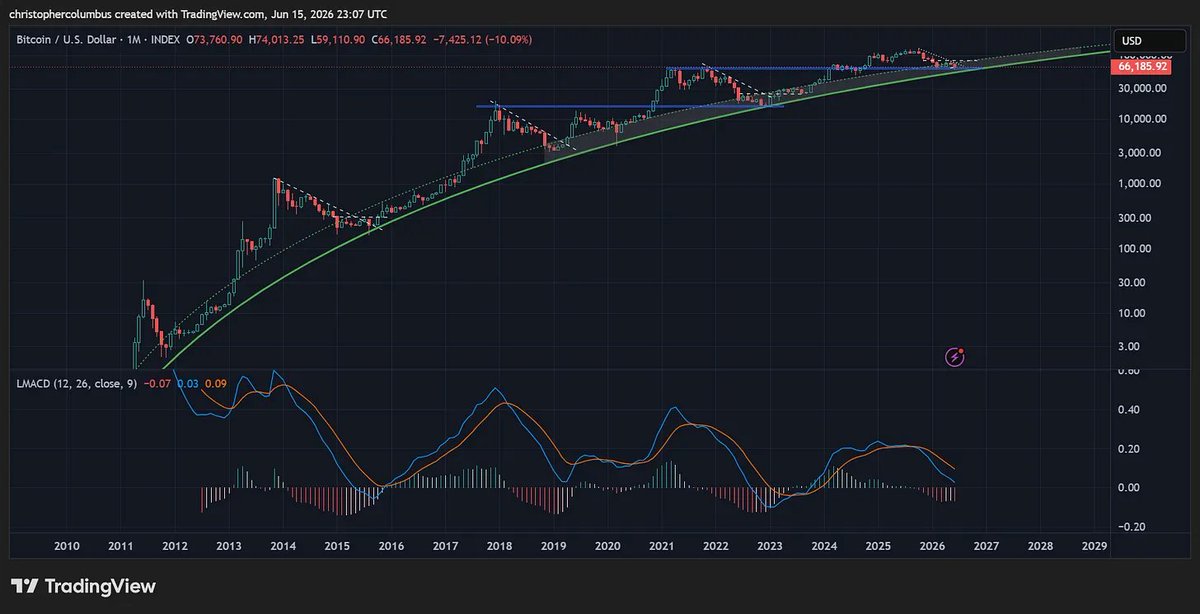Click the 2019 label on time axis
Image resolution: width=1200 pixels, height=614 pixels.
[554, 547]
